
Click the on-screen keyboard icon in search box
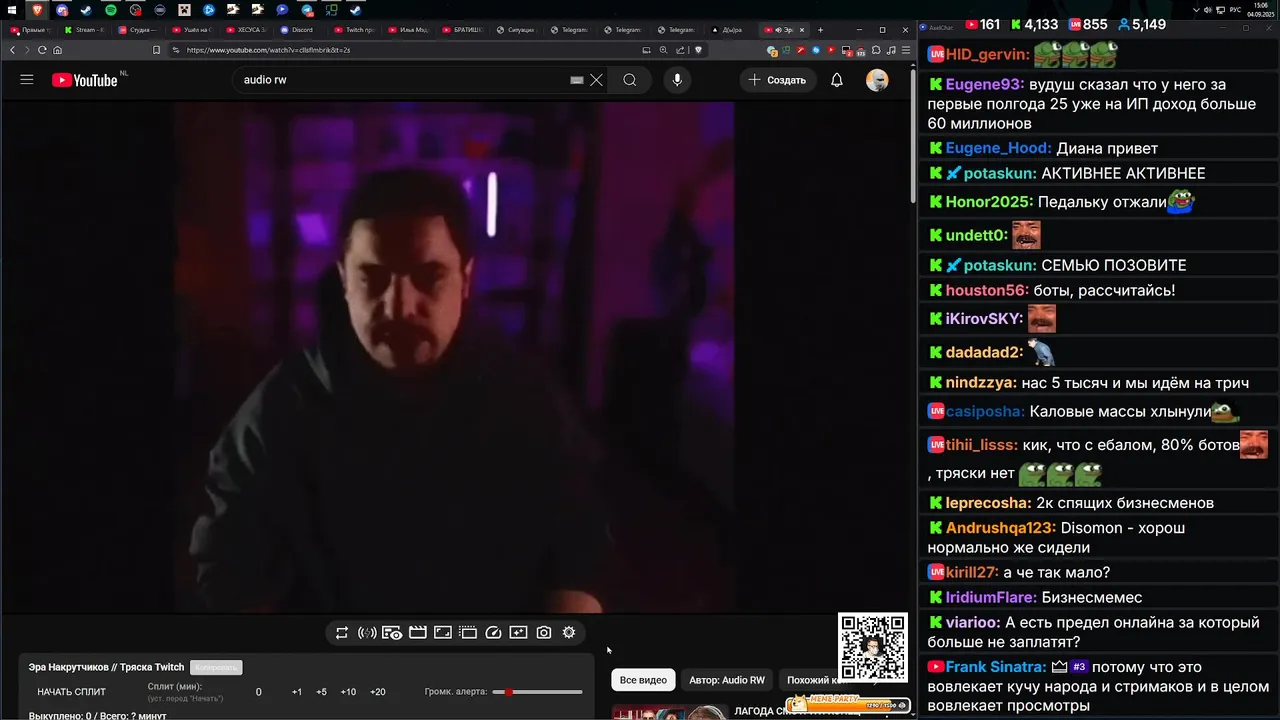(x=576, y=80)
